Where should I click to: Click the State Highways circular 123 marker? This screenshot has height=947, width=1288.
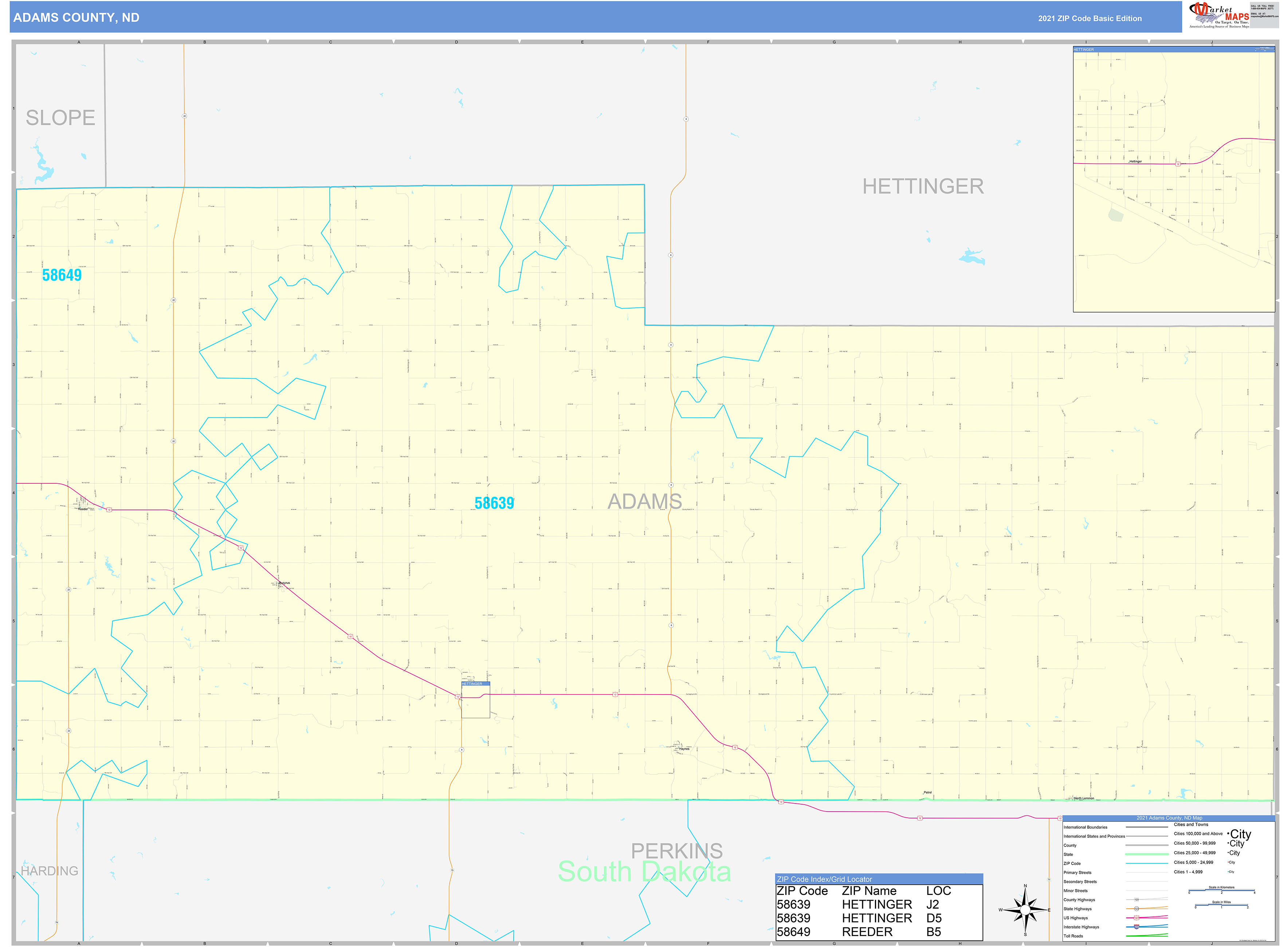pos(1137,909)
